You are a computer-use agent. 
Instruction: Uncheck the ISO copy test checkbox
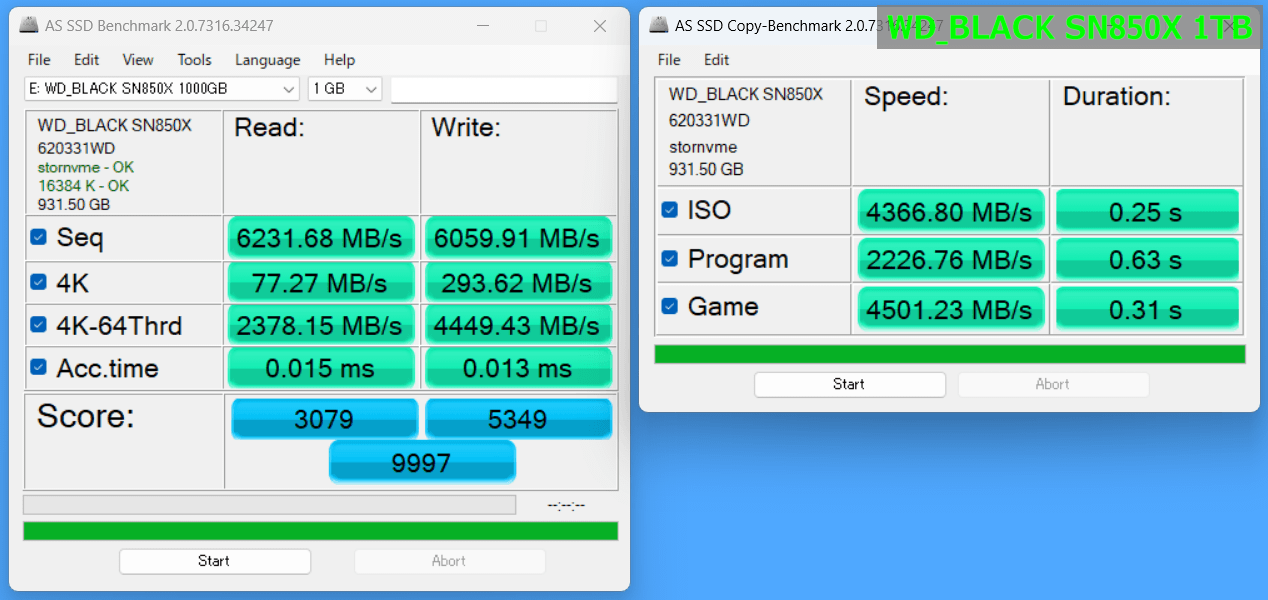[670, 210]
